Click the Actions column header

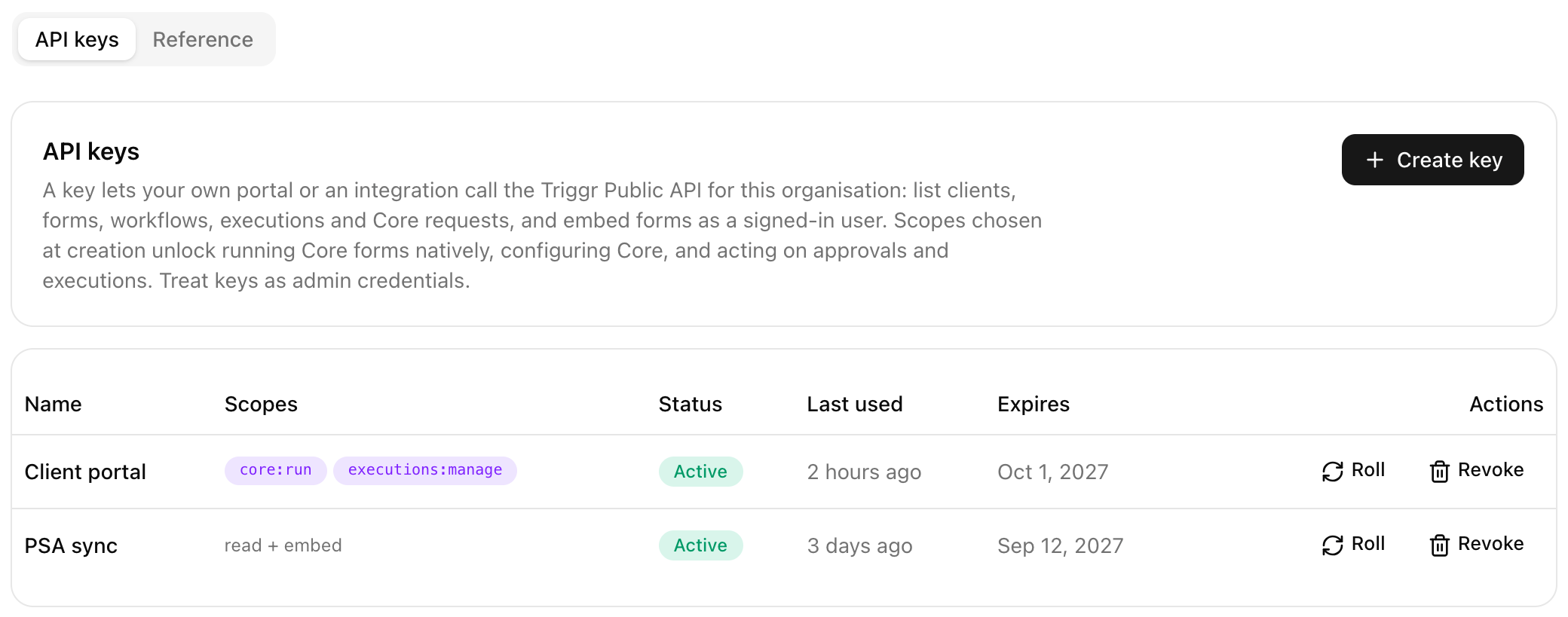pos(1506,404)
